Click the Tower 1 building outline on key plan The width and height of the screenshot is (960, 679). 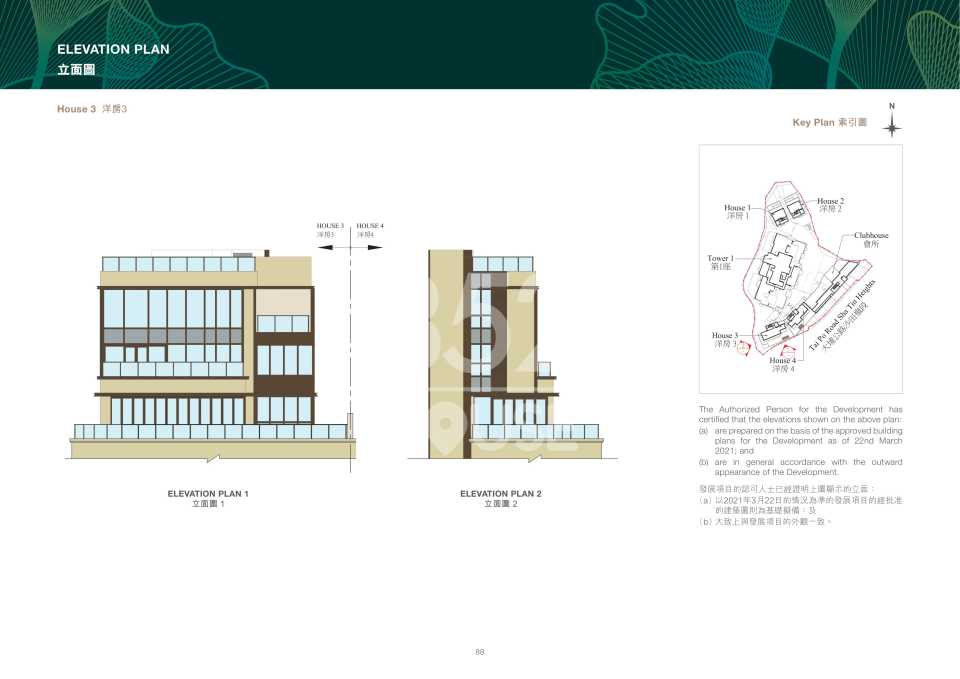point(780,264)
